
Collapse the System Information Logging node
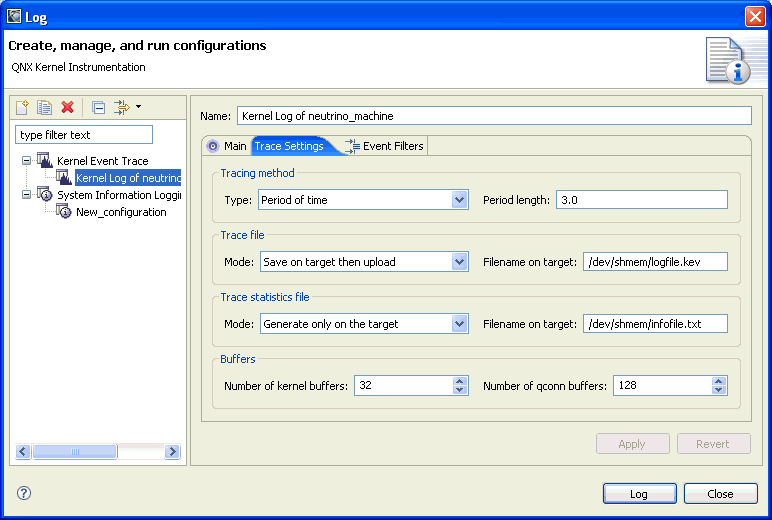click(26, 195)
